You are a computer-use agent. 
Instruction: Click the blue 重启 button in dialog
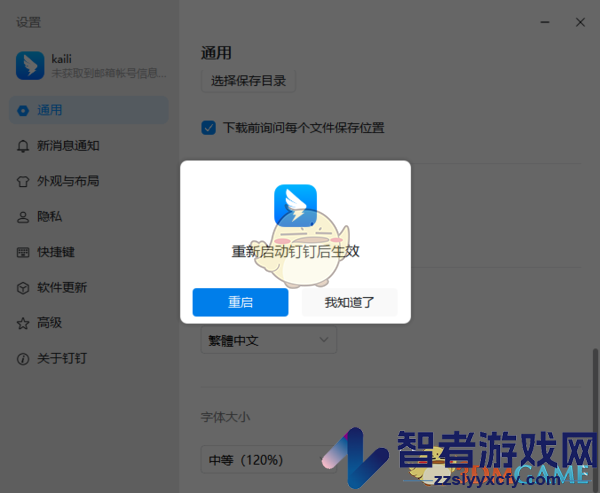tap(240, 302)
